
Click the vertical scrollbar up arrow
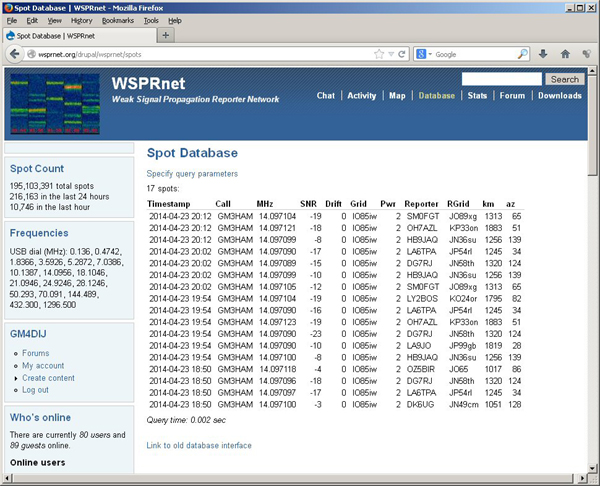(592, 71)
